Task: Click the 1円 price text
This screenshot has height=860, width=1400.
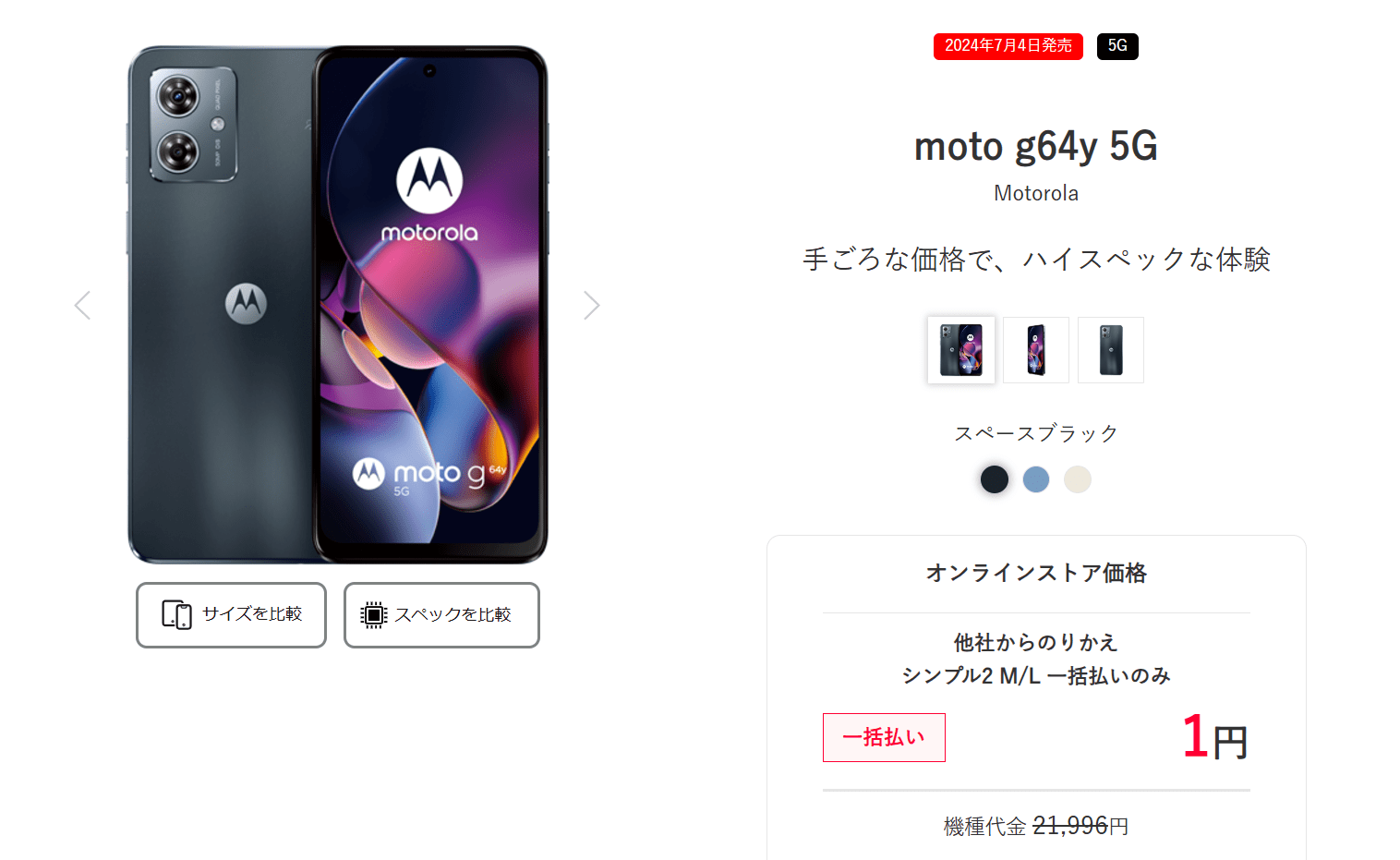Action: (1215, 738)
